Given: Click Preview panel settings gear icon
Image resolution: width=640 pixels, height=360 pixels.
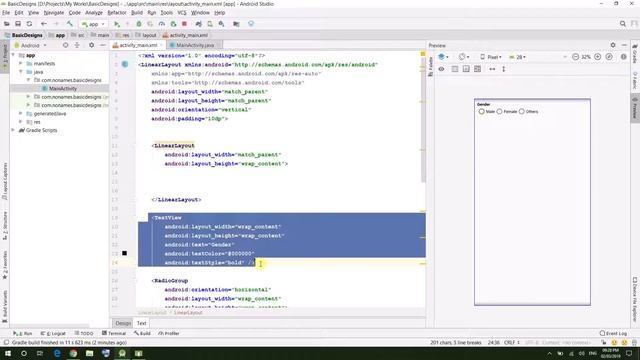Looking at the screenshot, I should (613, 45).
